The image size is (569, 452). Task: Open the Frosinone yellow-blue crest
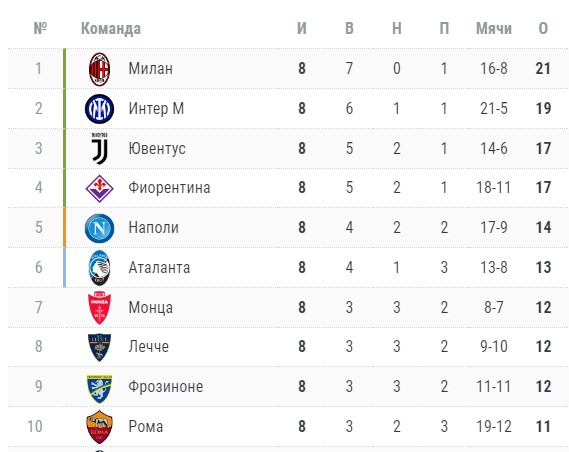point(99,389)
